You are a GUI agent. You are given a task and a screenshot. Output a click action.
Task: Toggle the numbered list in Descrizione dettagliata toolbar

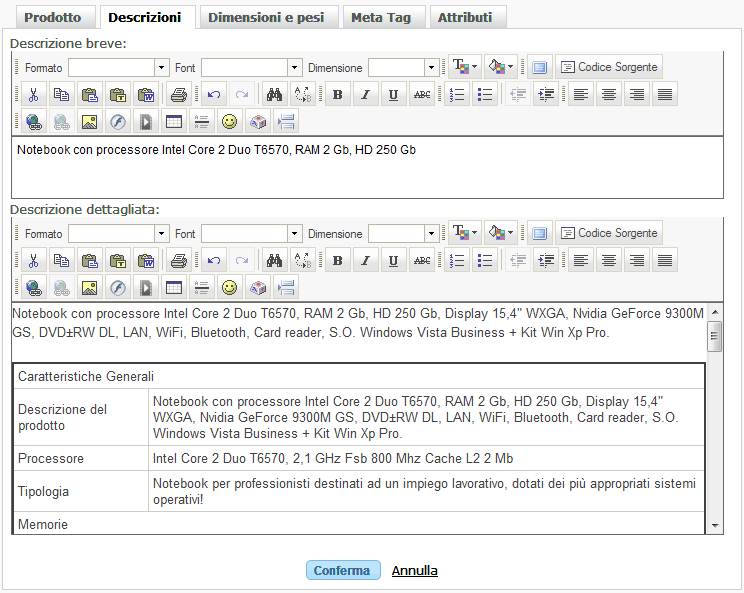click(457, 261)
